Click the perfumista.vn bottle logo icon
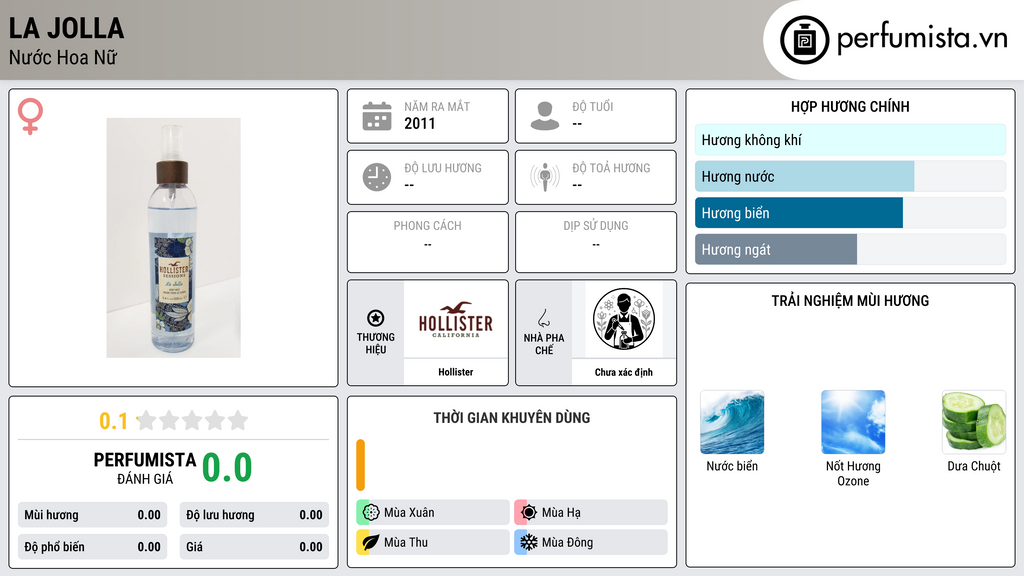This screenshot has width=1024, height=576. click(x=804, y=40)
